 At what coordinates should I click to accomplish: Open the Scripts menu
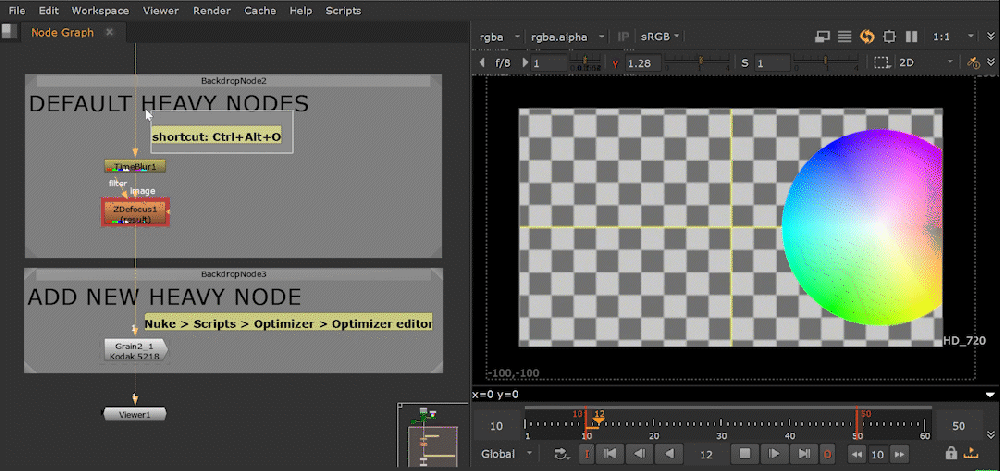[343, 11]
